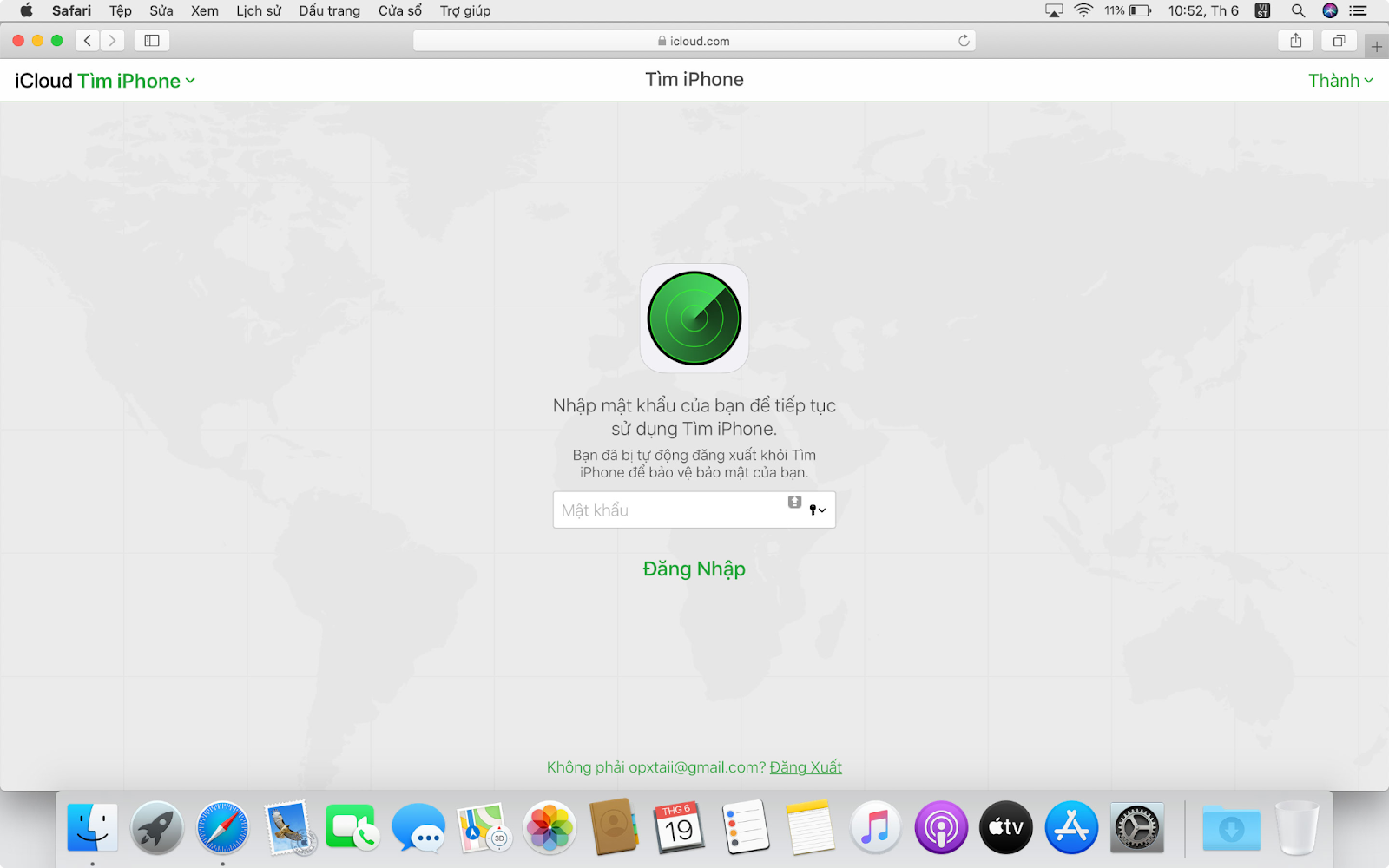Image resolution: width=1389 pixels, height=868 pixels.
Task: Click the input source icon in menu bar
Action: click(1263, 10)
